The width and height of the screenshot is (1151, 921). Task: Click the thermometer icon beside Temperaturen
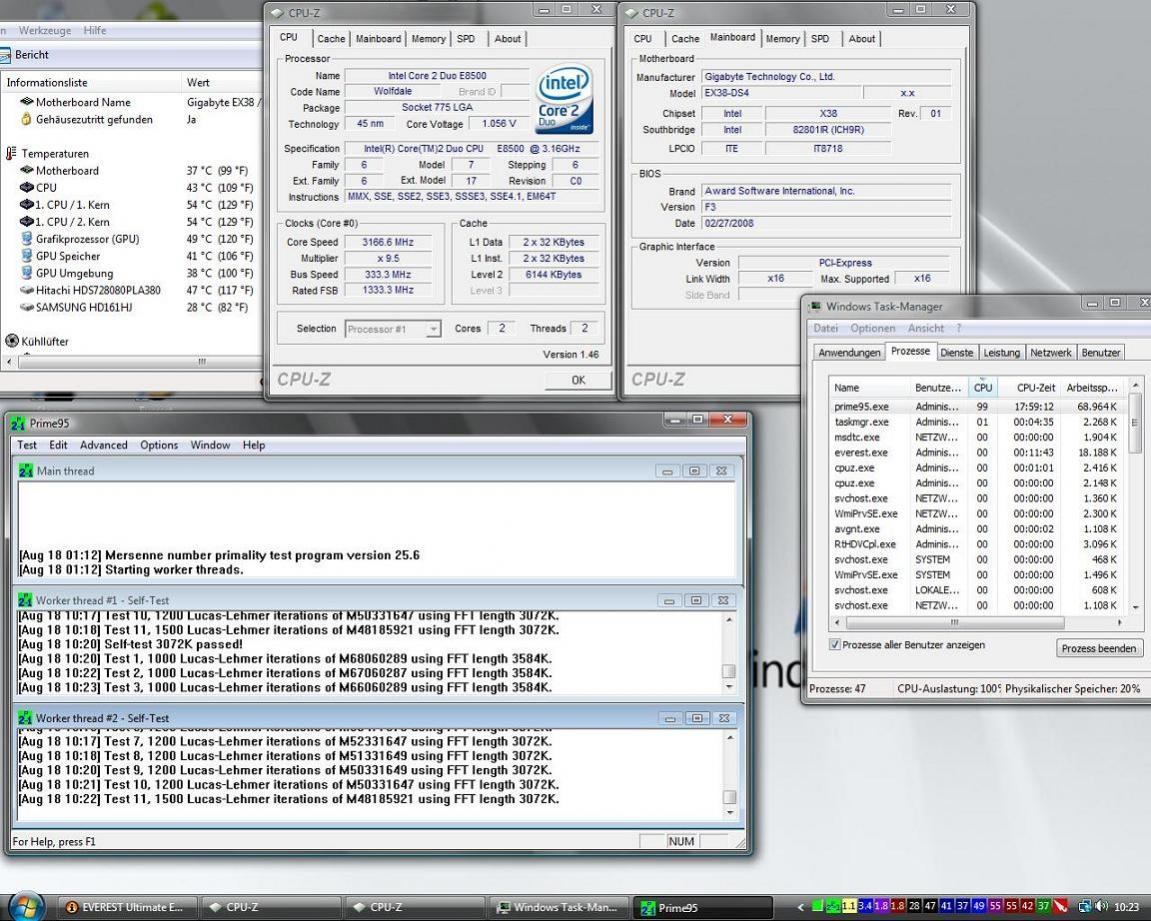pyautogui.click(x=11, y=153)
